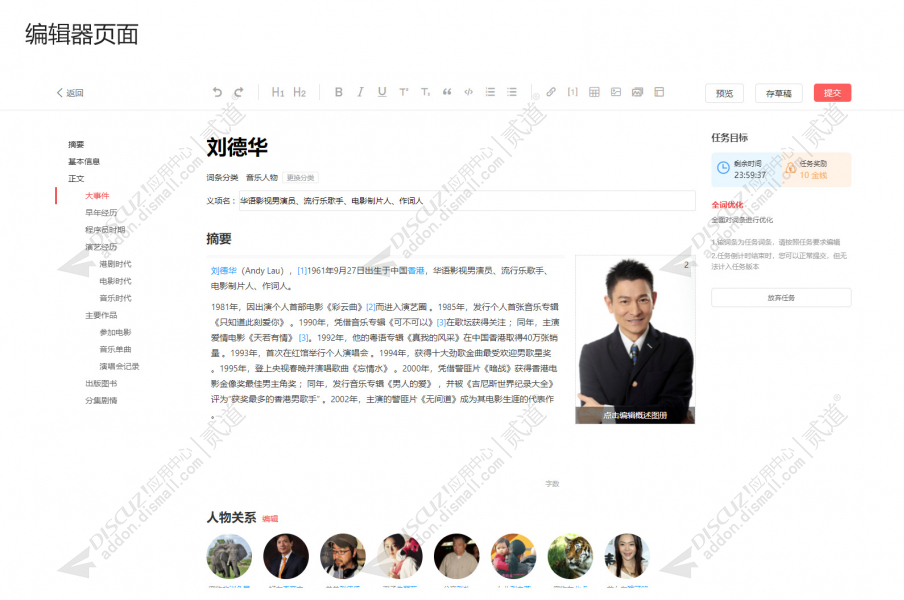904x600 pixels.
Task: Insert an image into the content
Action: (615, 92)
